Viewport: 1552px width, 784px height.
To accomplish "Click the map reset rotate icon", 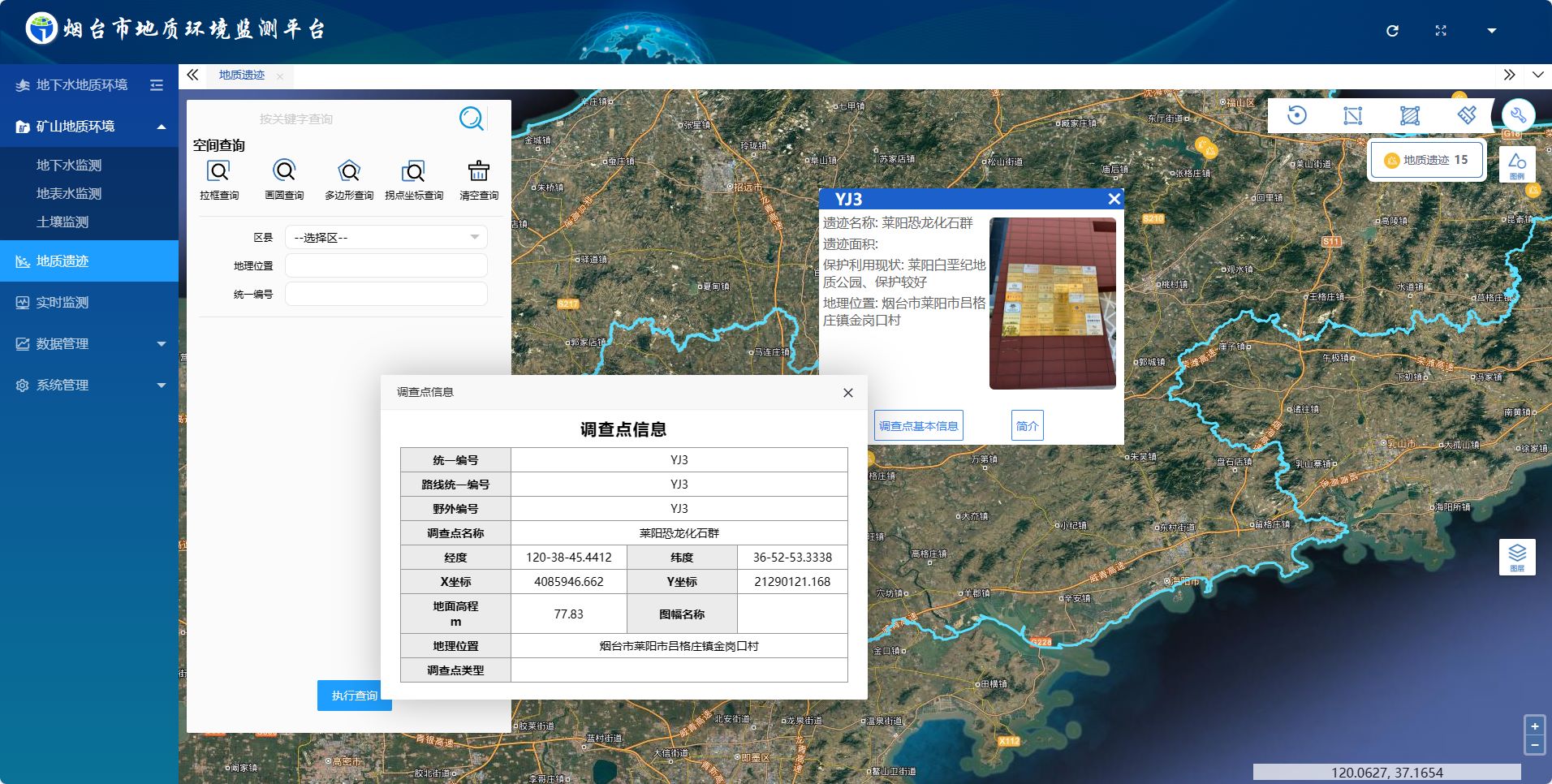I will (x=1297, y=115).
